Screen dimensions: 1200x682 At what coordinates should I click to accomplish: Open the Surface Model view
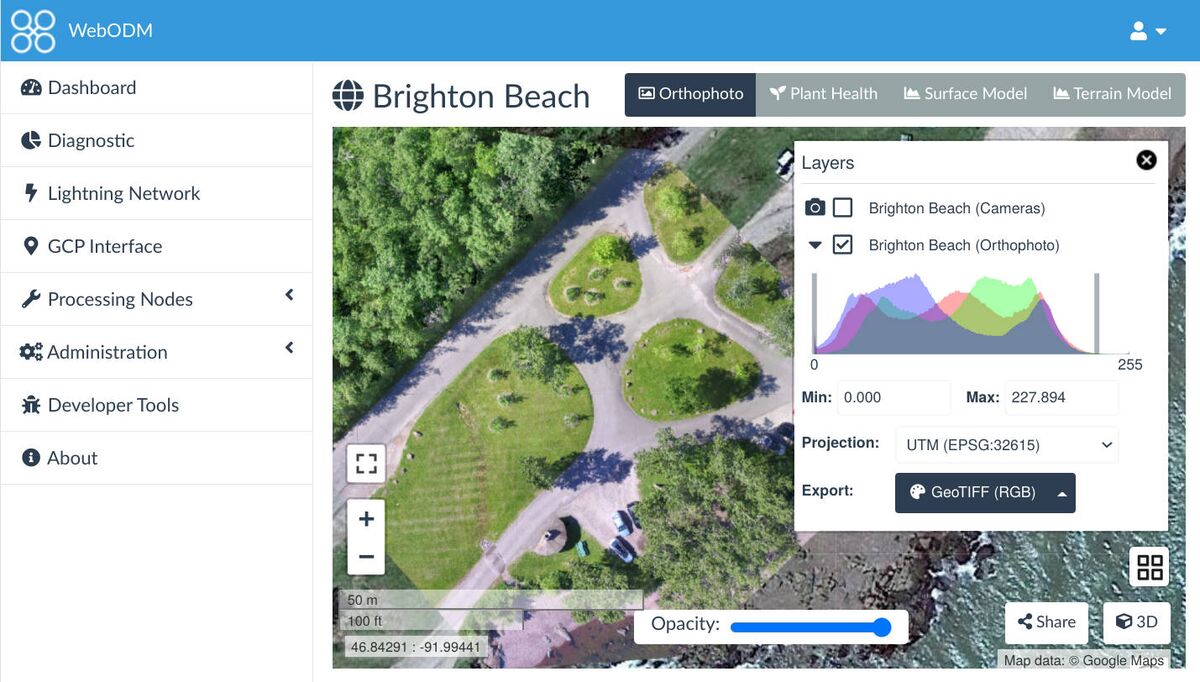point(964,93)
